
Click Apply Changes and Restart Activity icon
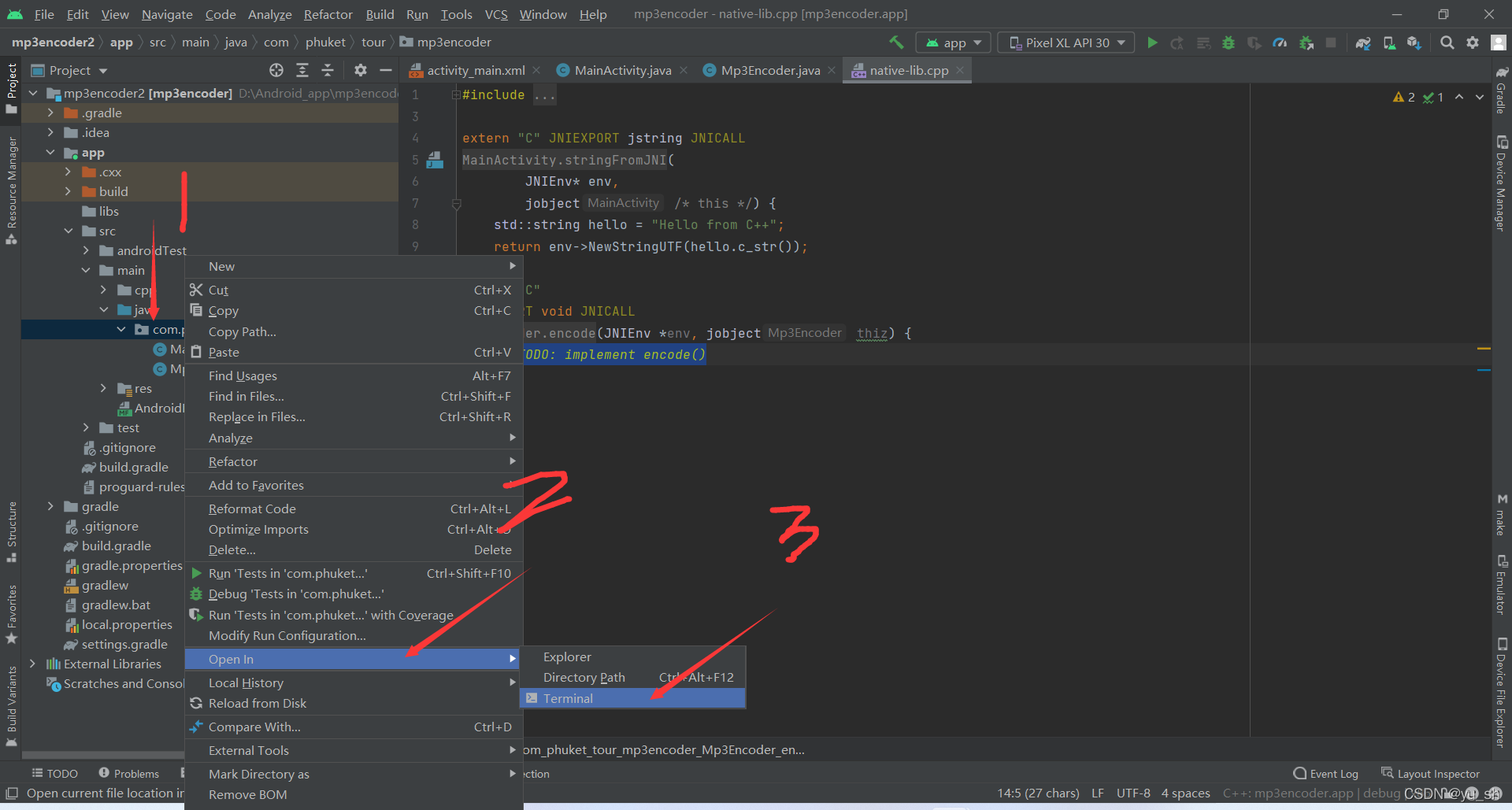pyautogui.click(x=1177, y=43)
